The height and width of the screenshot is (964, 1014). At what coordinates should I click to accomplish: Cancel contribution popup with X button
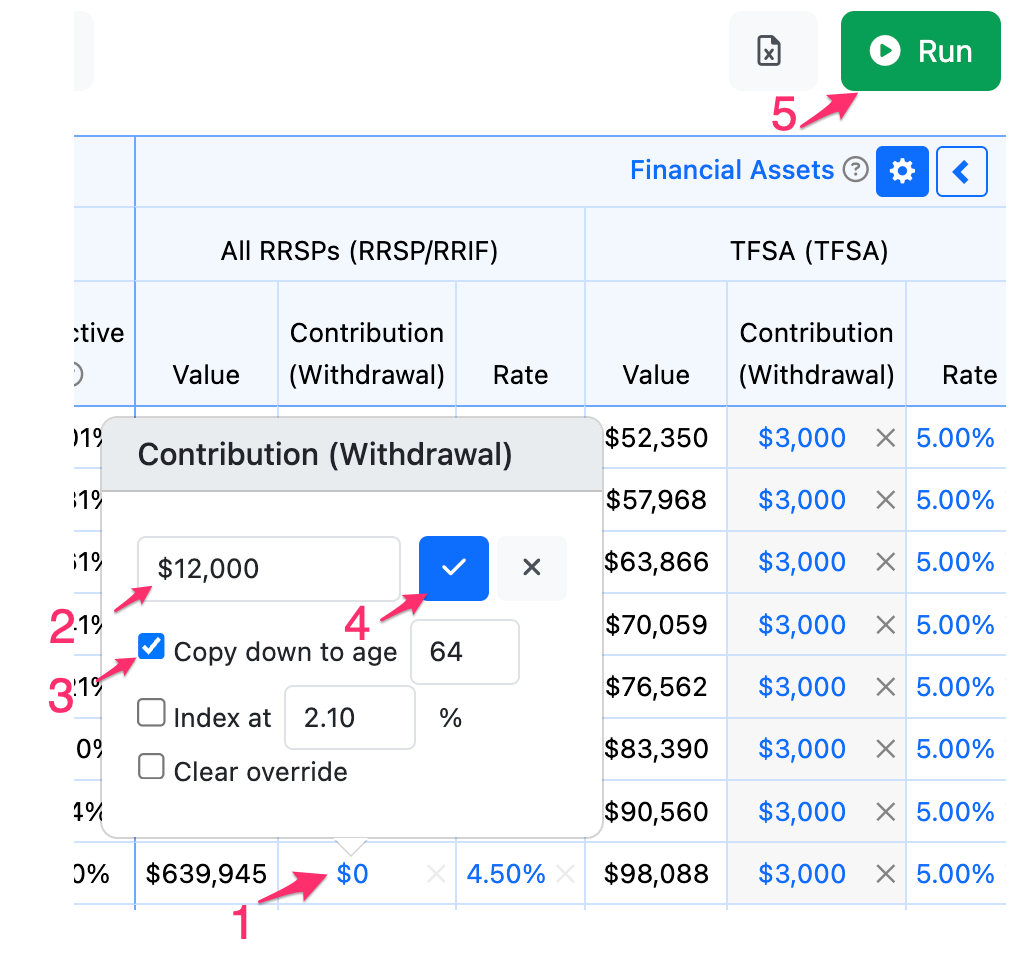532,568
